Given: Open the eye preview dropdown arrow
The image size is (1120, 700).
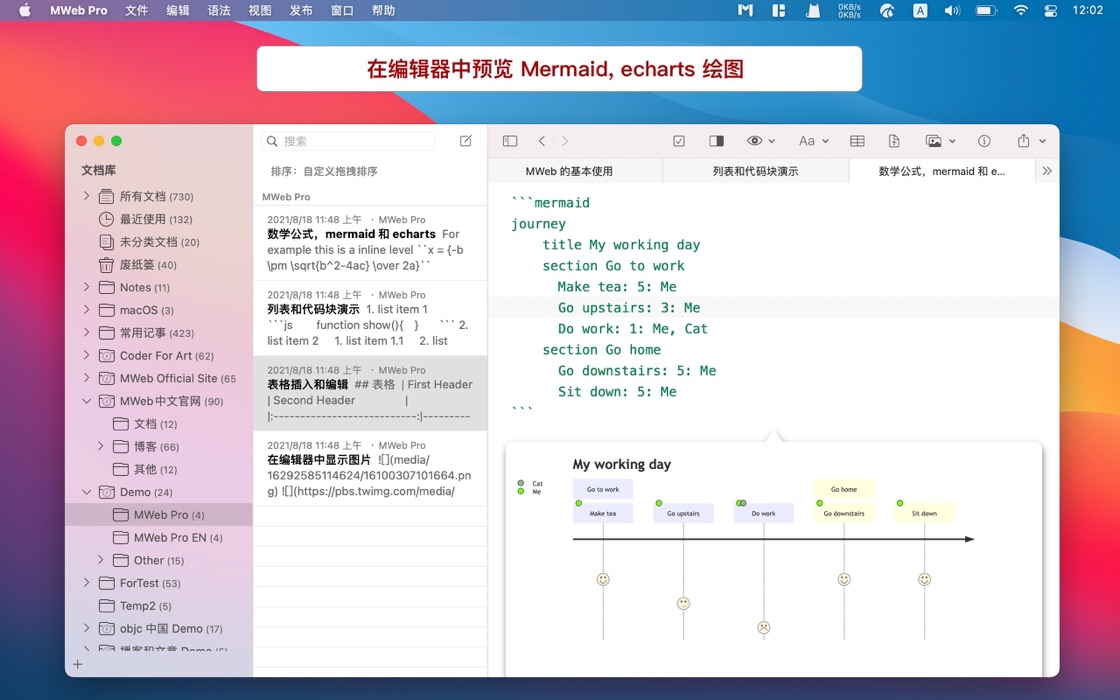Looking at the screenshot, I should (771, 141).
